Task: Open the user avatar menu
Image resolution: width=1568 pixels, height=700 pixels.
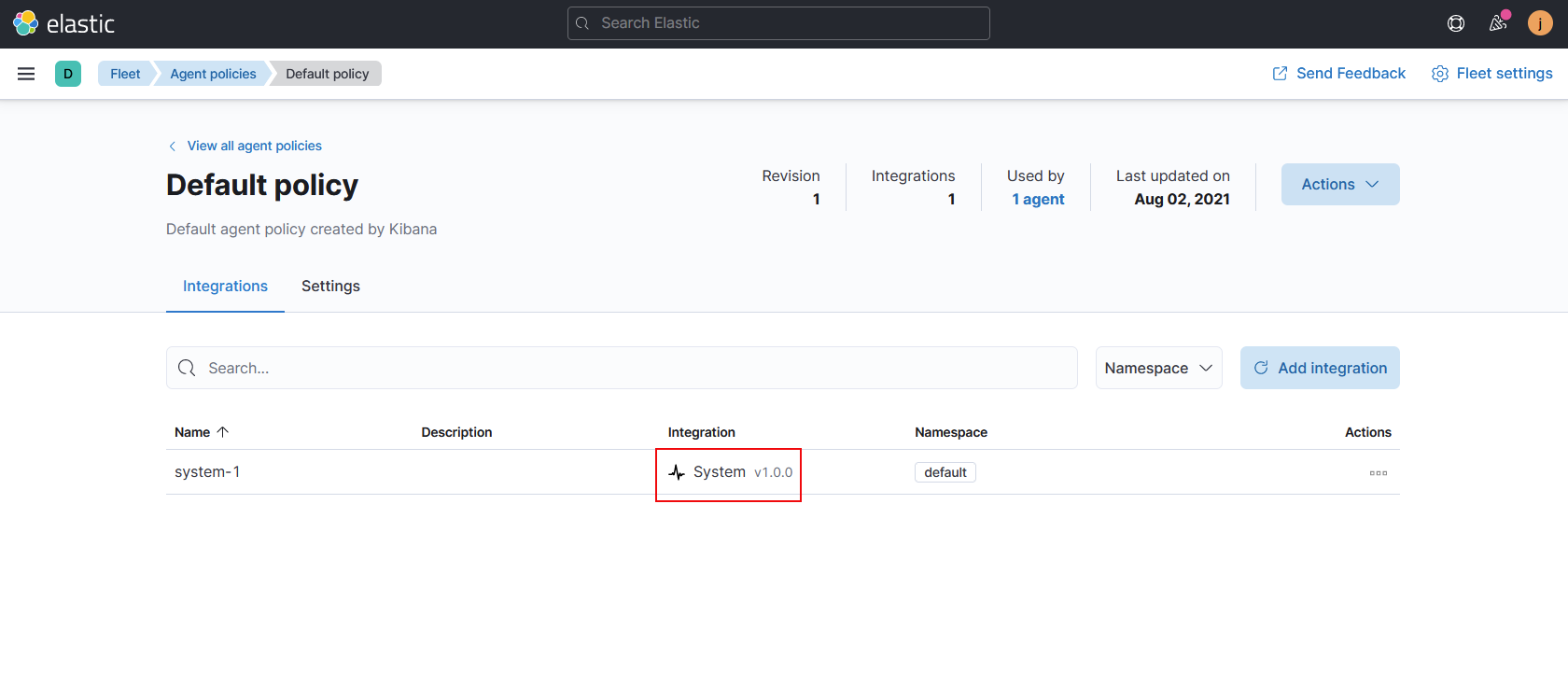Action: [1540, 23]
